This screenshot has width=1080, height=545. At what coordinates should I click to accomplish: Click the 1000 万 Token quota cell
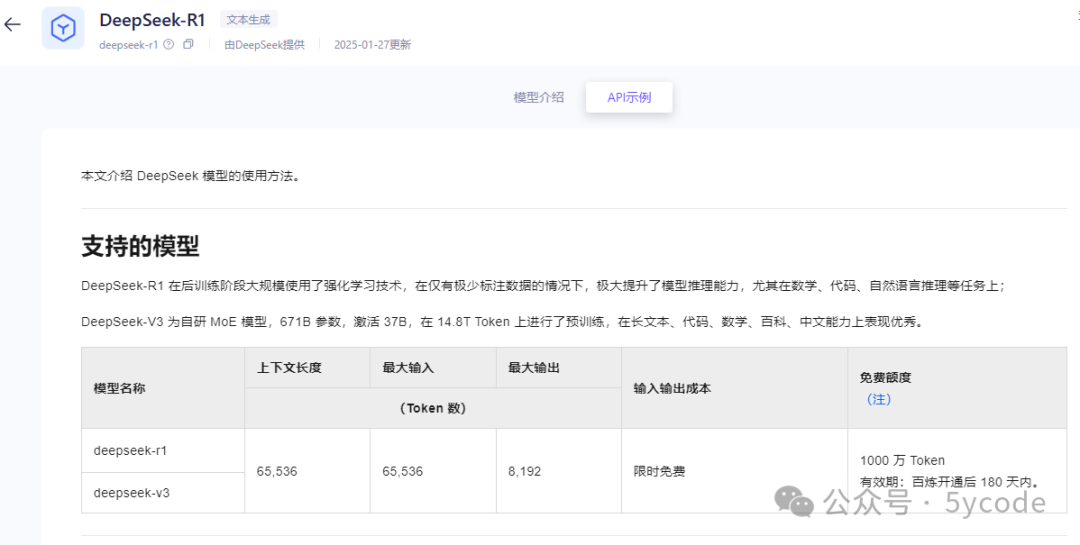[x=902, y=461]
